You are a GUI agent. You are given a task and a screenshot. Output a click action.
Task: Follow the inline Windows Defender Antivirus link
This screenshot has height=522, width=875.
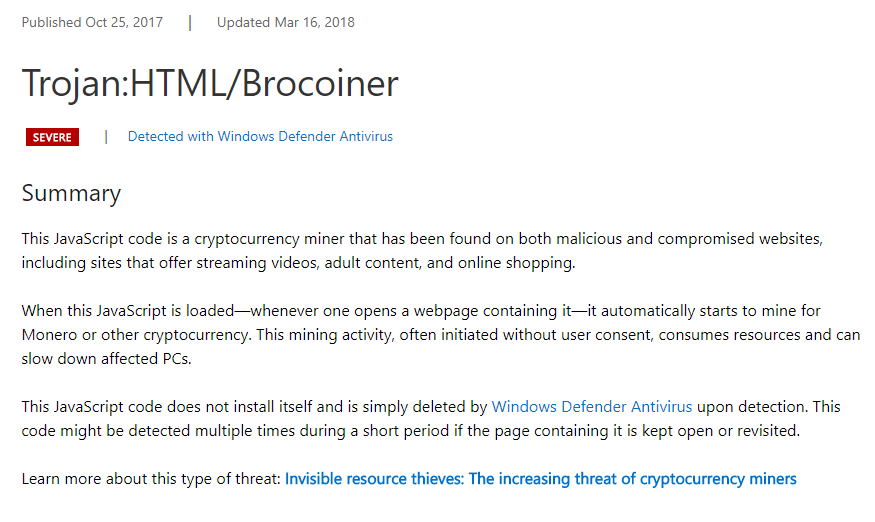pos(592,406)
